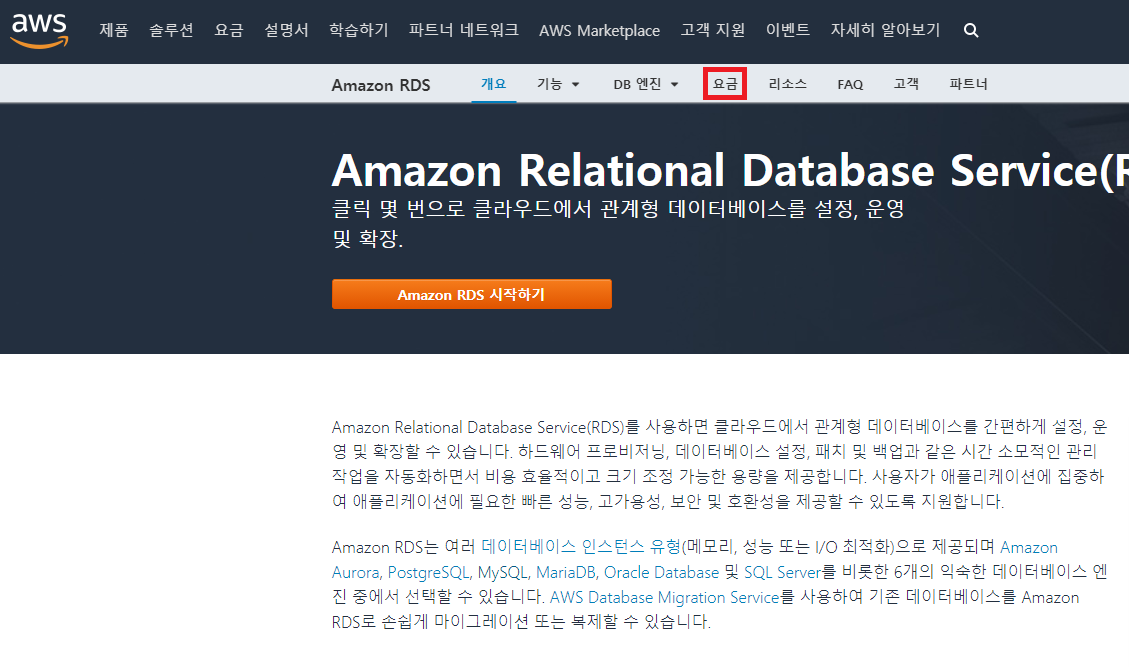Open the 학습하기 menu item
This screenshot has width=1145, height=667.
(359, 30)
